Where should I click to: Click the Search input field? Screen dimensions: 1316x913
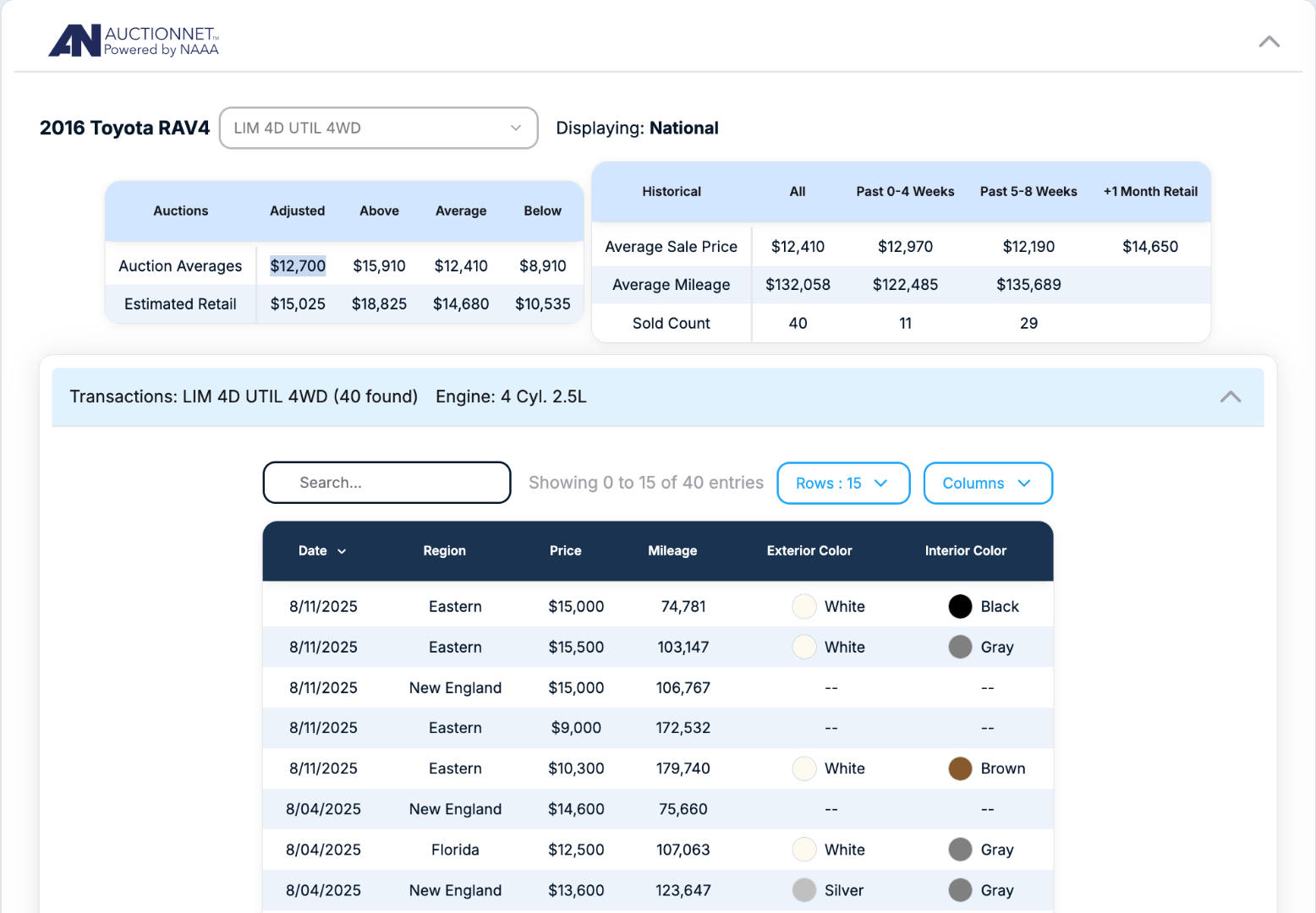(387, 483)
